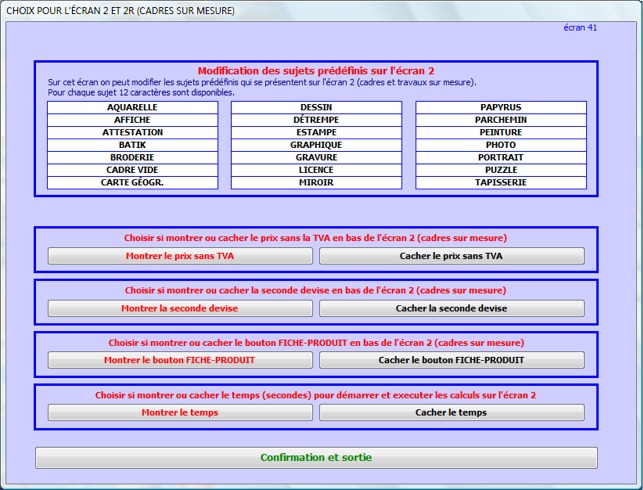The image size is (643, 490).
Task: Click the window title 'CHOIX POUR L'ÉCRAN 2'
Action: [x=120, y=11]
